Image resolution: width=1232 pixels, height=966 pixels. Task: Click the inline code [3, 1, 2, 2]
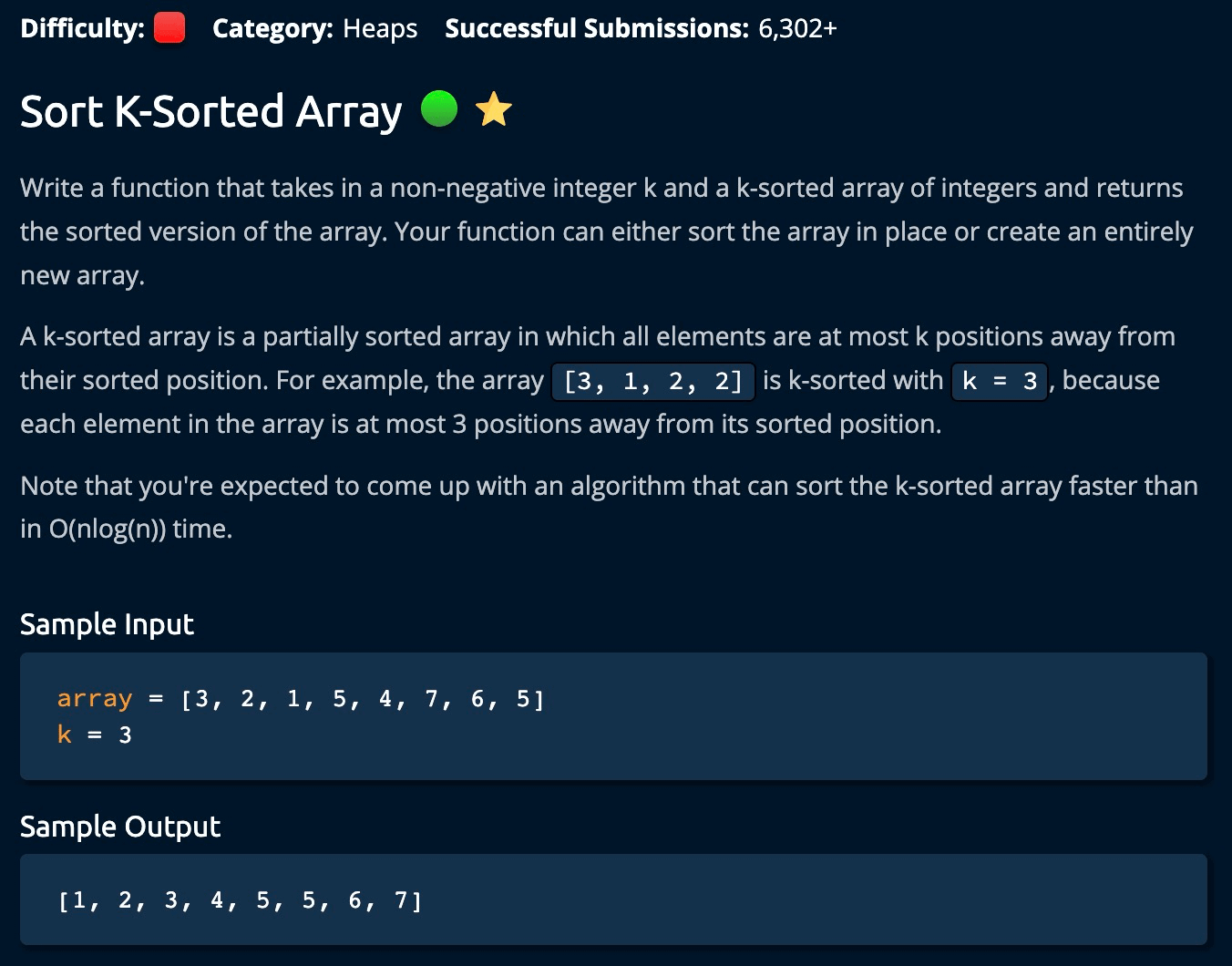(x=653, y=381)
